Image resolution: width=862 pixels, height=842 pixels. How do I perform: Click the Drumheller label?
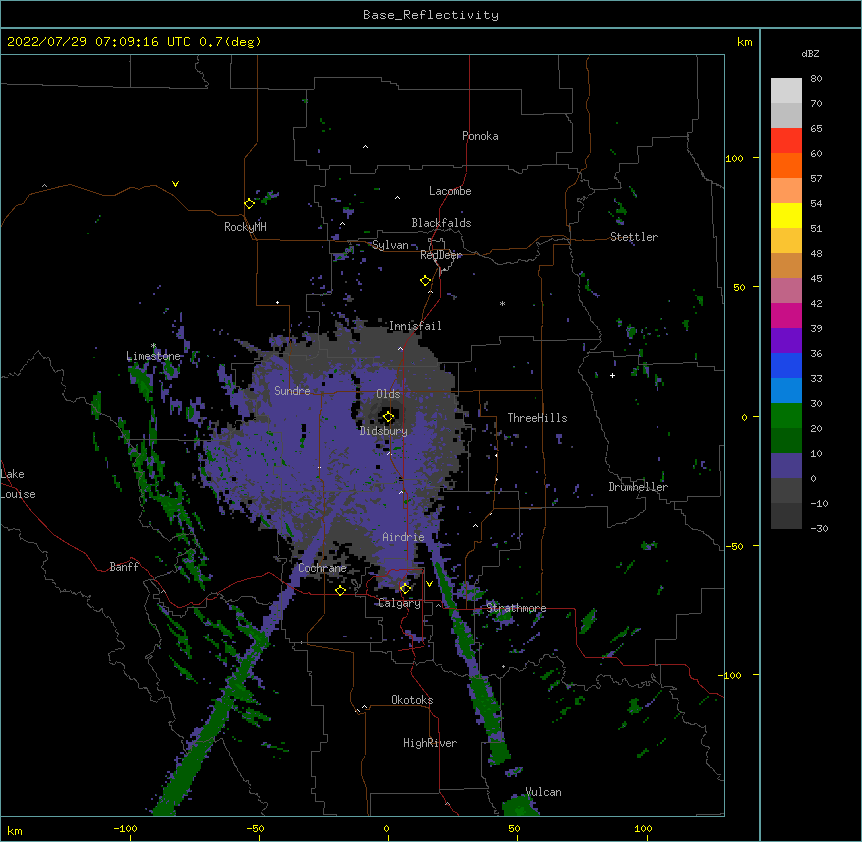pyautogui.click(x=638, y=487)
